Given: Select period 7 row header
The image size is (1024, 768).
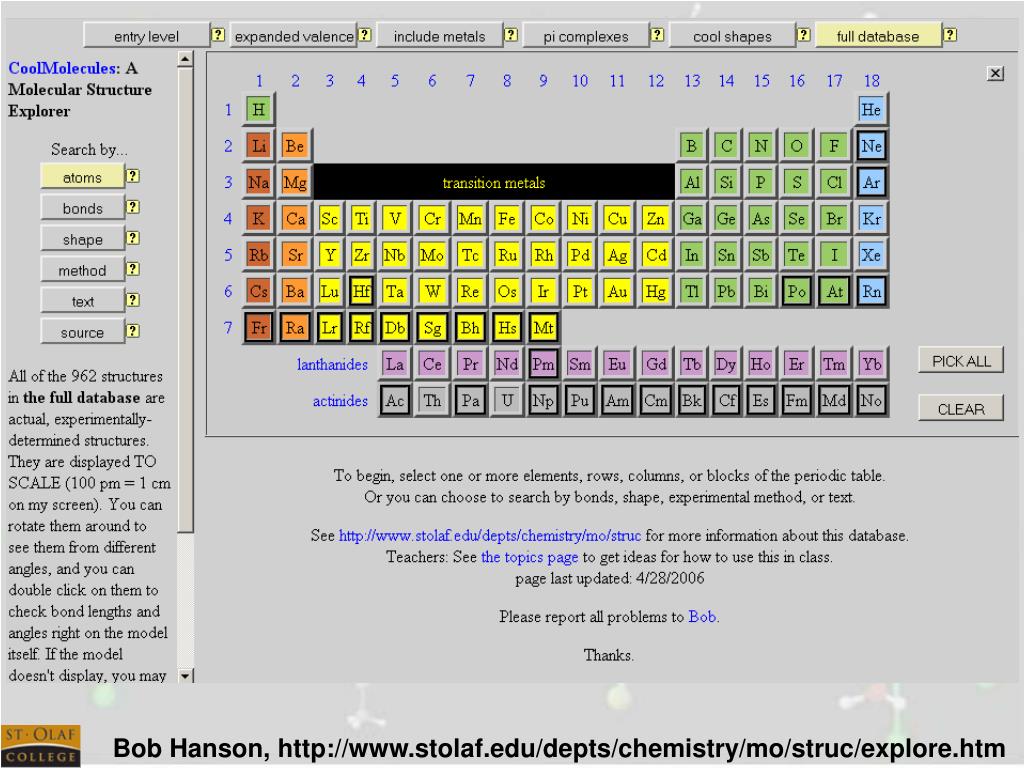Looking at the screenshot, I should pyautogui.click(x=228, y=327).
